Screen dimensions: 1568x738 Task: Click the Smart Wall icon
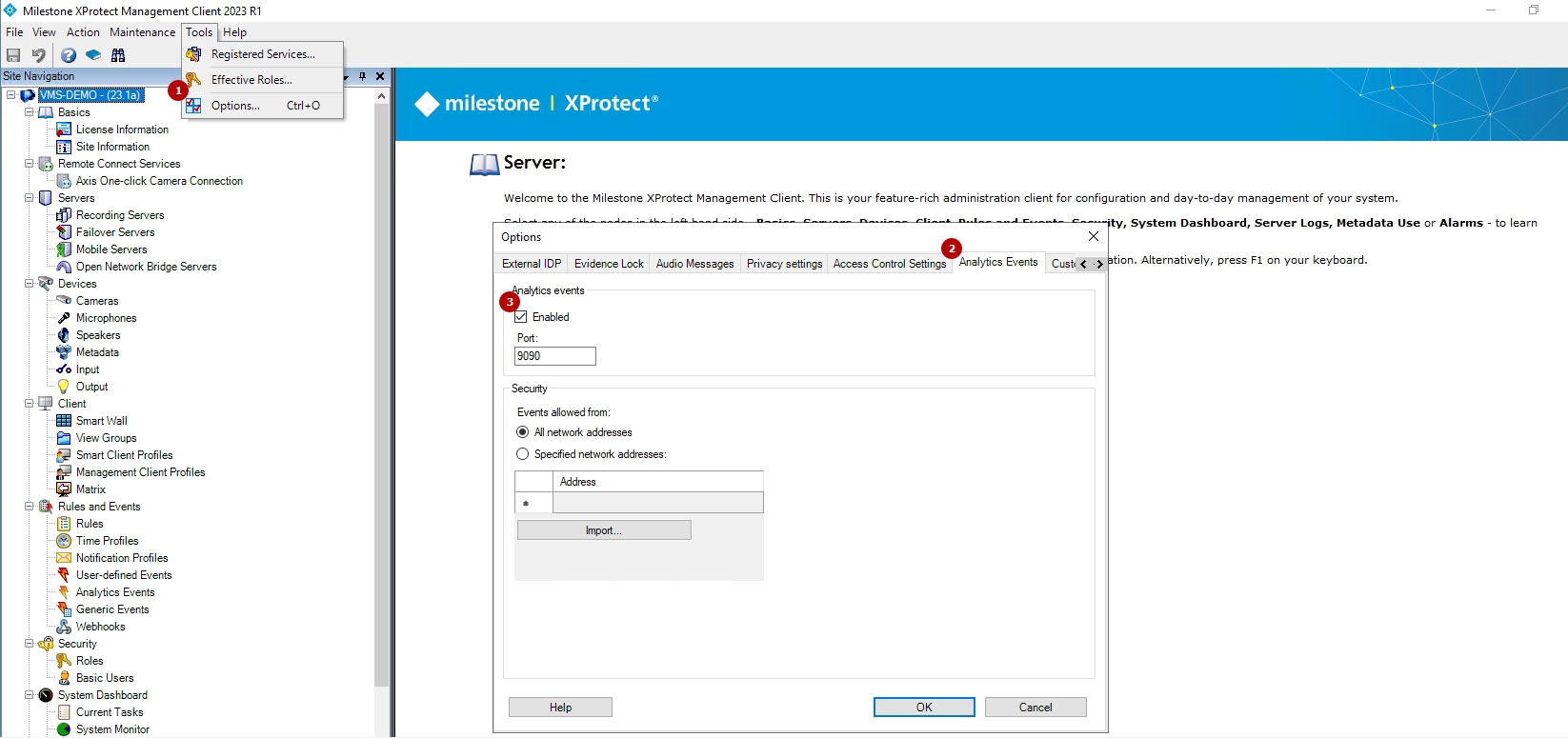tap(64, 421)
